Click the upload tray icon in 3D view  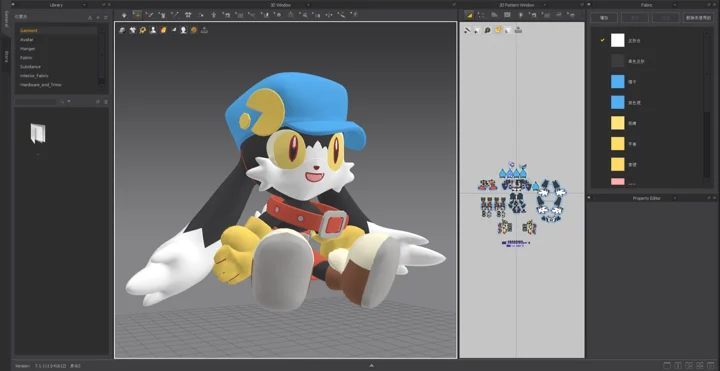(x=204, y=30)
